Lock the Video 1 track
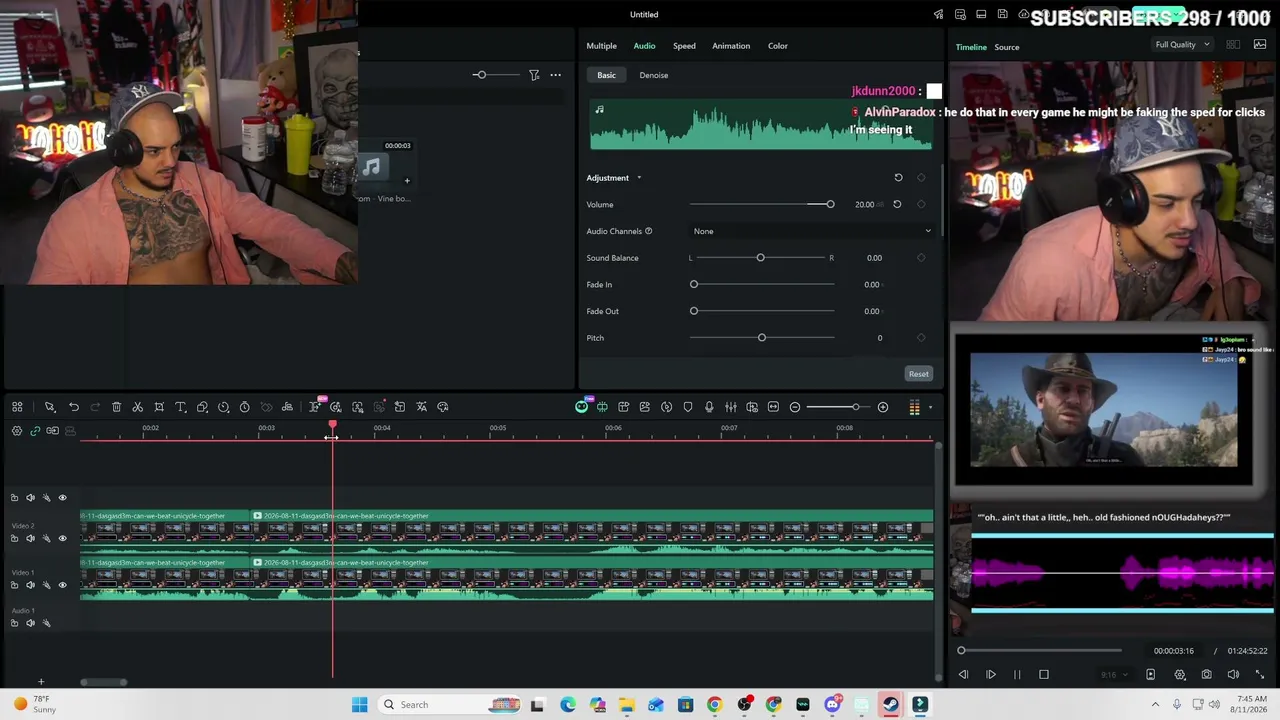1280x720 pixels. click(x=14, y=585)
